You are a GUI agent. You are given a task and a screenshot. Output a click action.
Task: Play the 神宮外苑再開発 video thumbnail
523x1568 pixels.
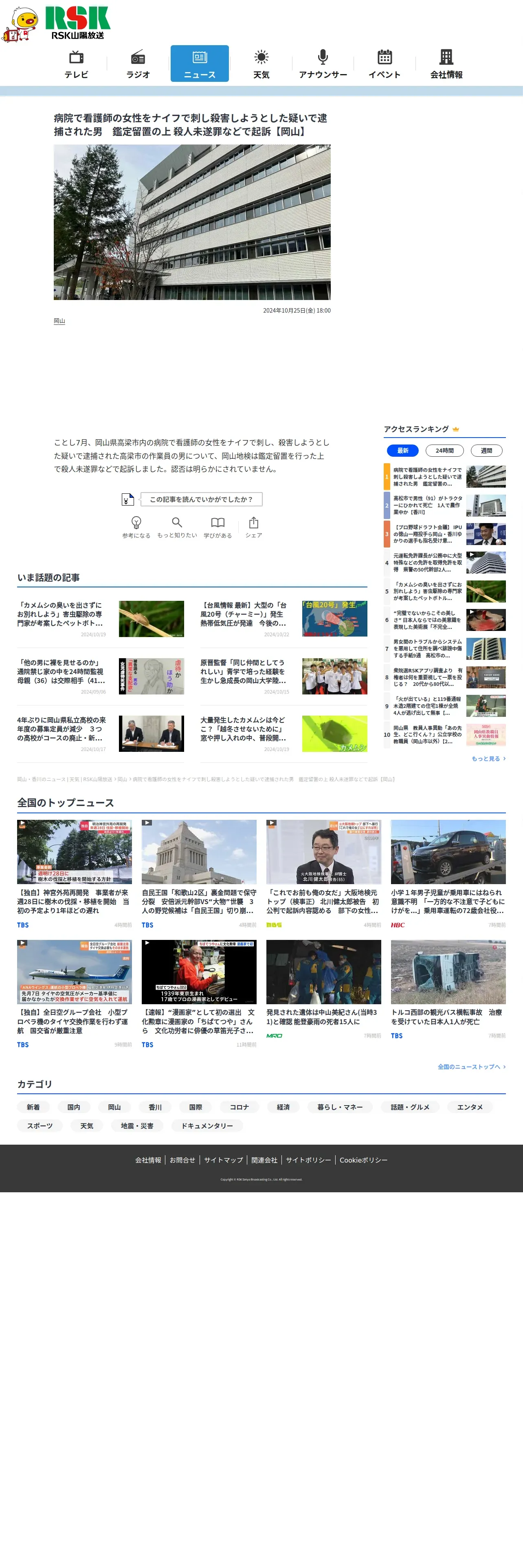click(74, 852)
